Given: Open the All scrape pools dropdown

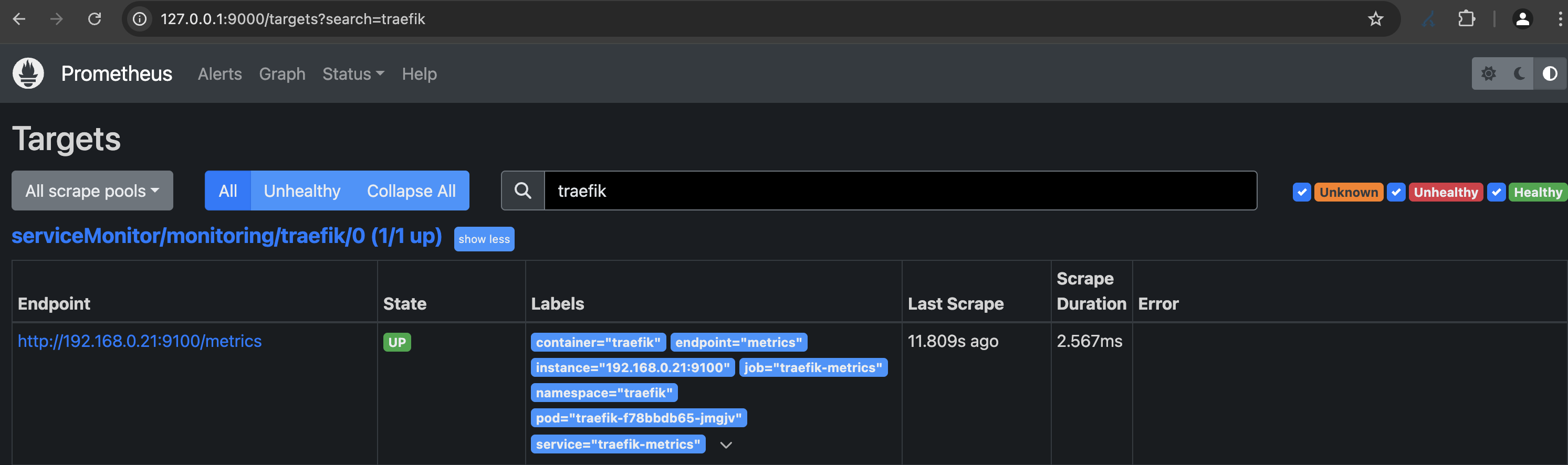Looking at the screenshot, I should pos(92,191).
